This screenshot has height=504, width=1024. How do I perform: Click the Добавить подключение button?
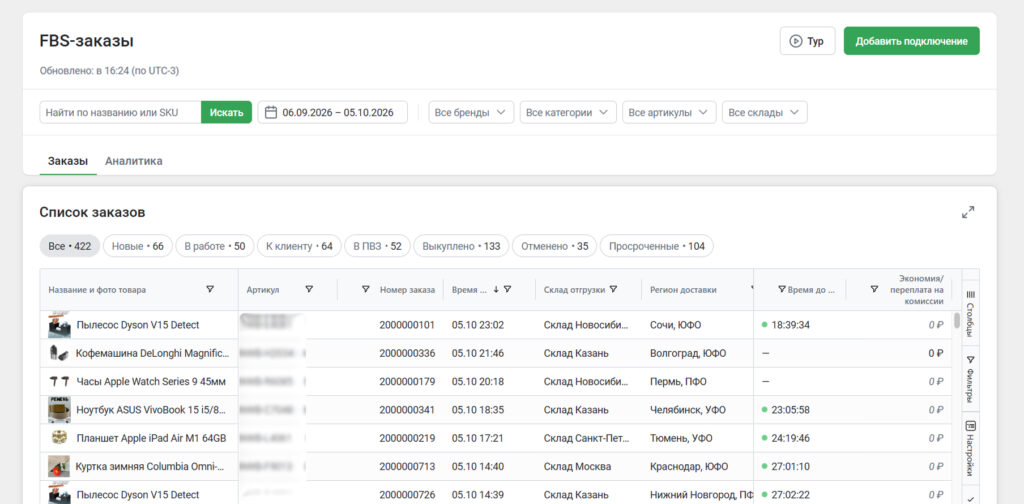[x=912, y=41]
